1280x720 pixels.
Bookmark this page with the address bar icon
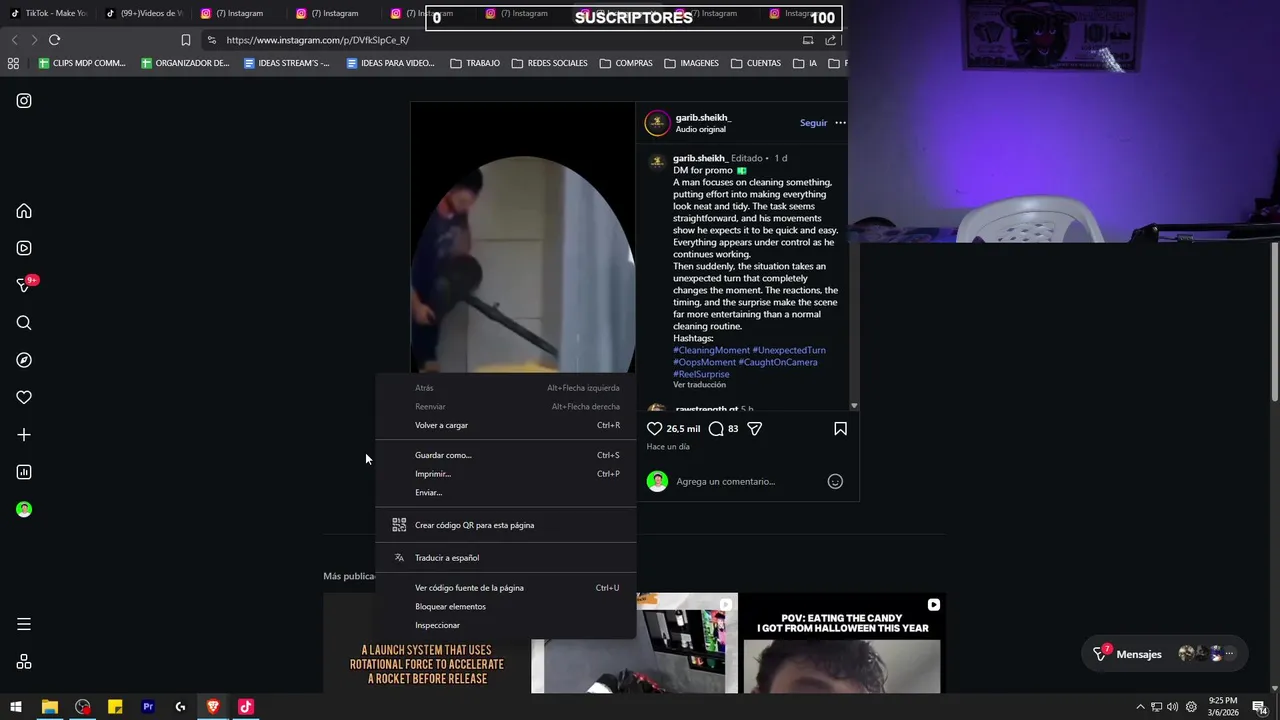click(x=185, y=40)
